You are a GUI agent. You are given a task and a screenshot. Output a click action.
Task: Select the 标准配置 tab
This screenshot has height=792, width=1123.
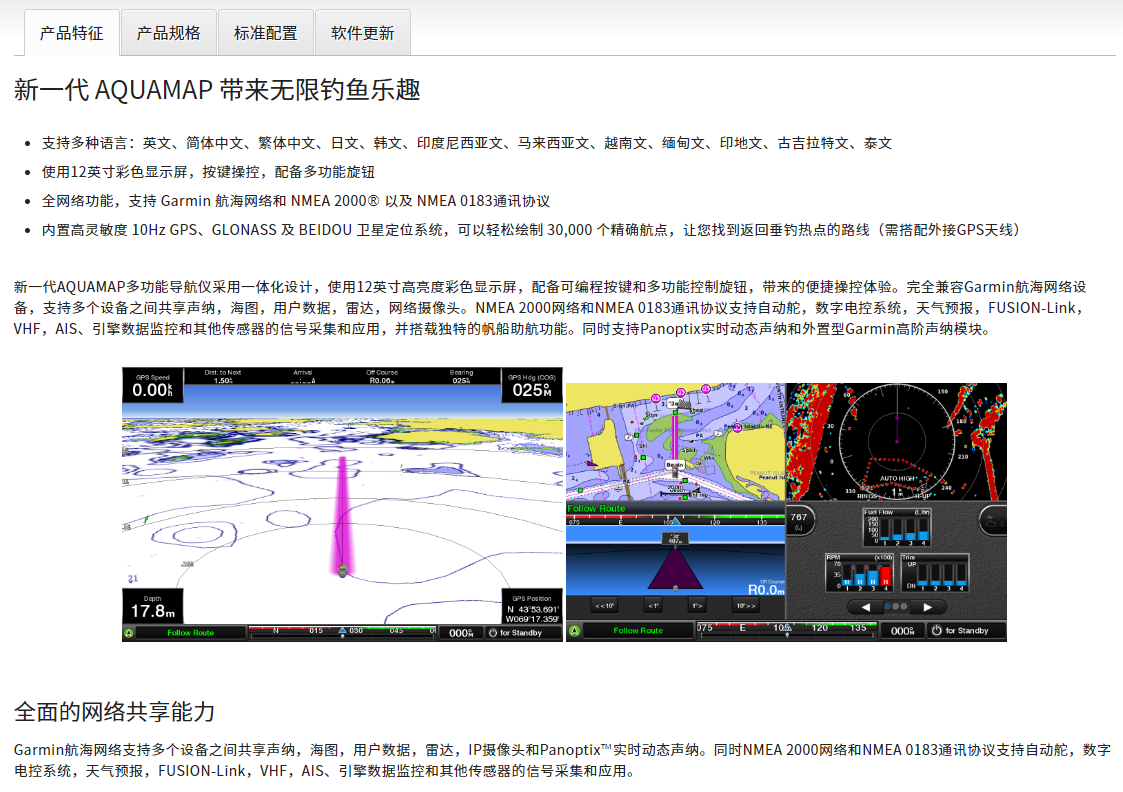pyautogui.click(x=266, y=33)
